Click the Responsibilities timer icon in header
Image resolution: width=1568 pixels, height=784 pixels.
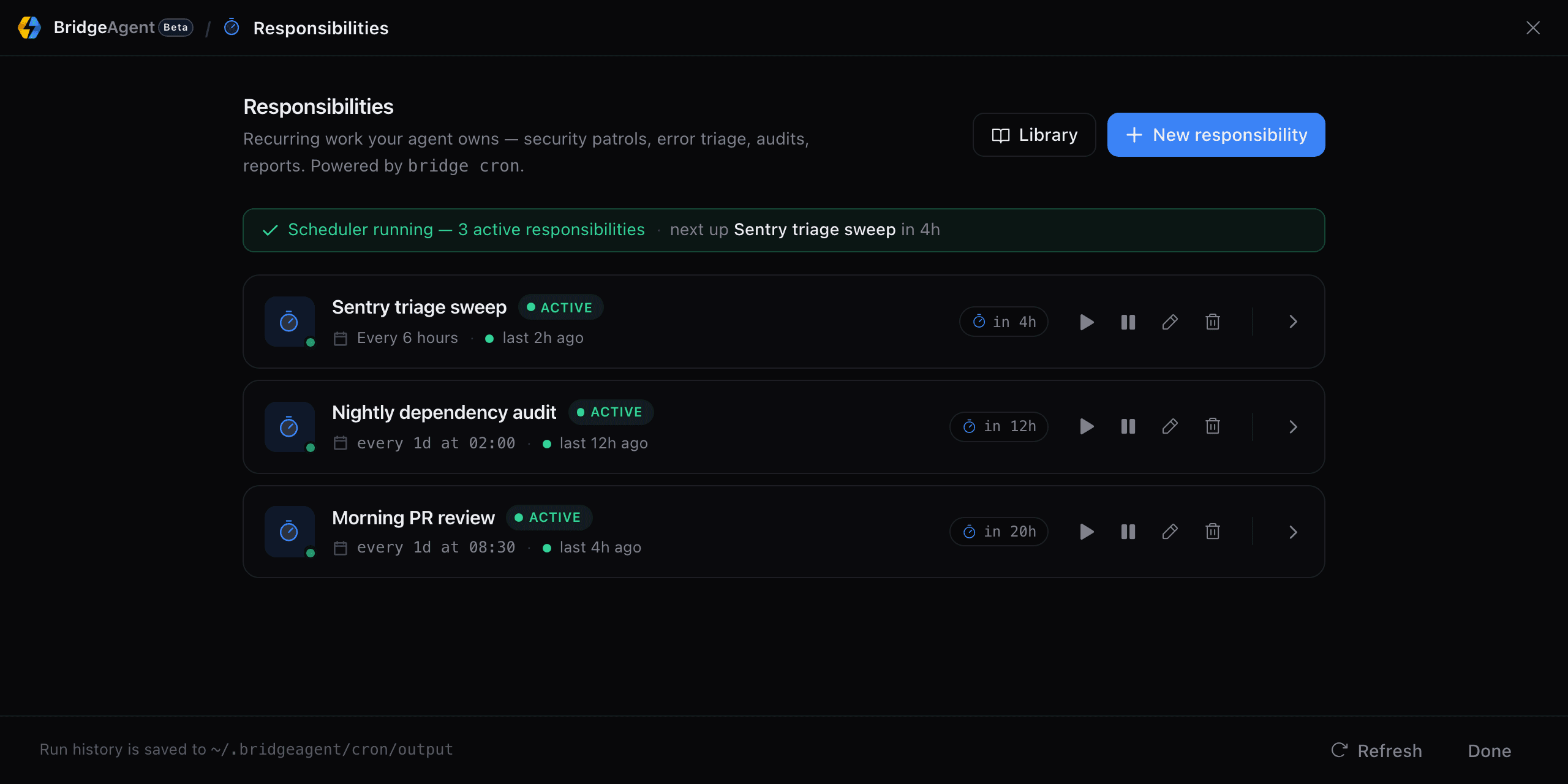[232, 28]
